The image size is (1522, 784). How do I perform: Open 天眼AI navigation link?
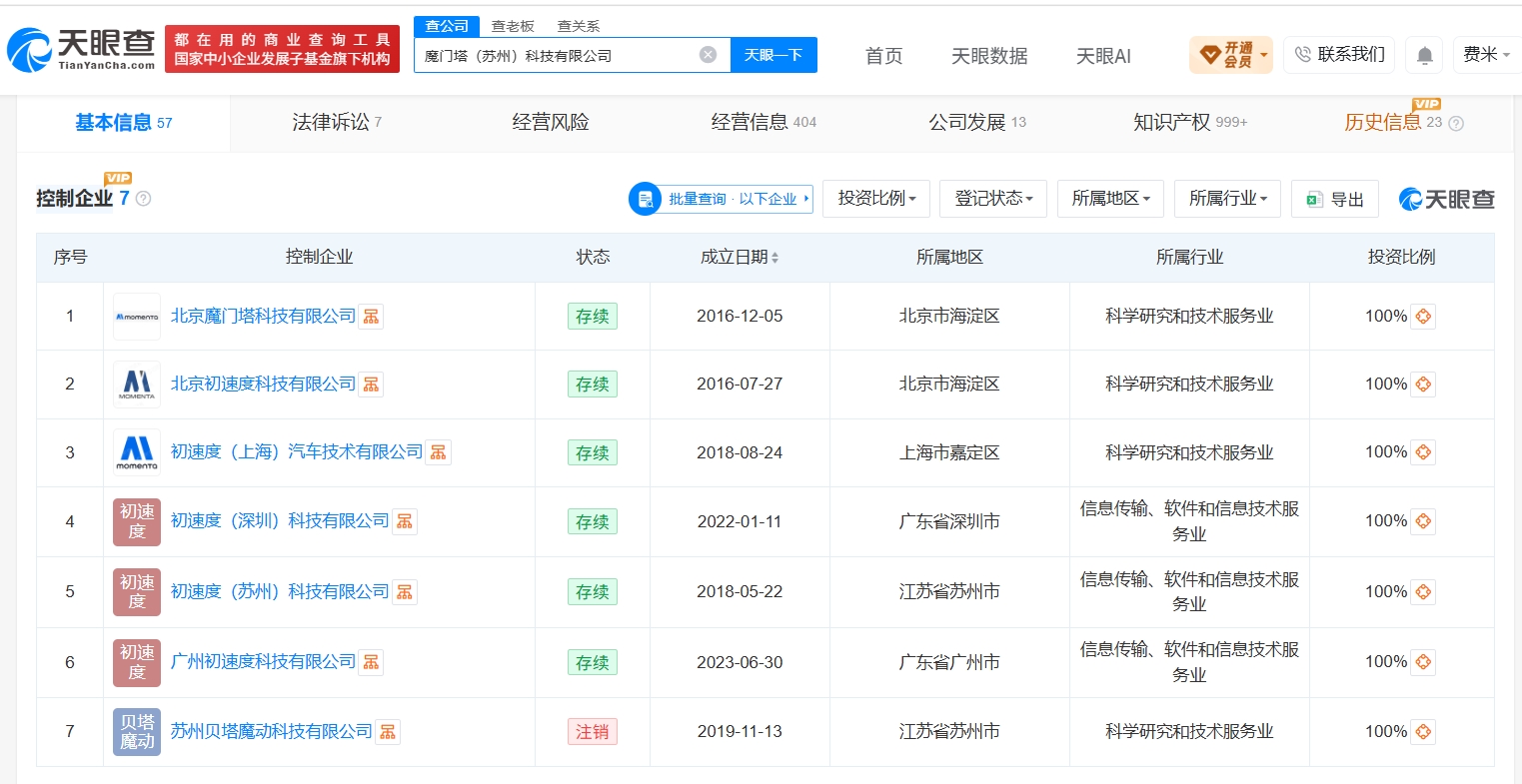click(x=1103, y=56)
